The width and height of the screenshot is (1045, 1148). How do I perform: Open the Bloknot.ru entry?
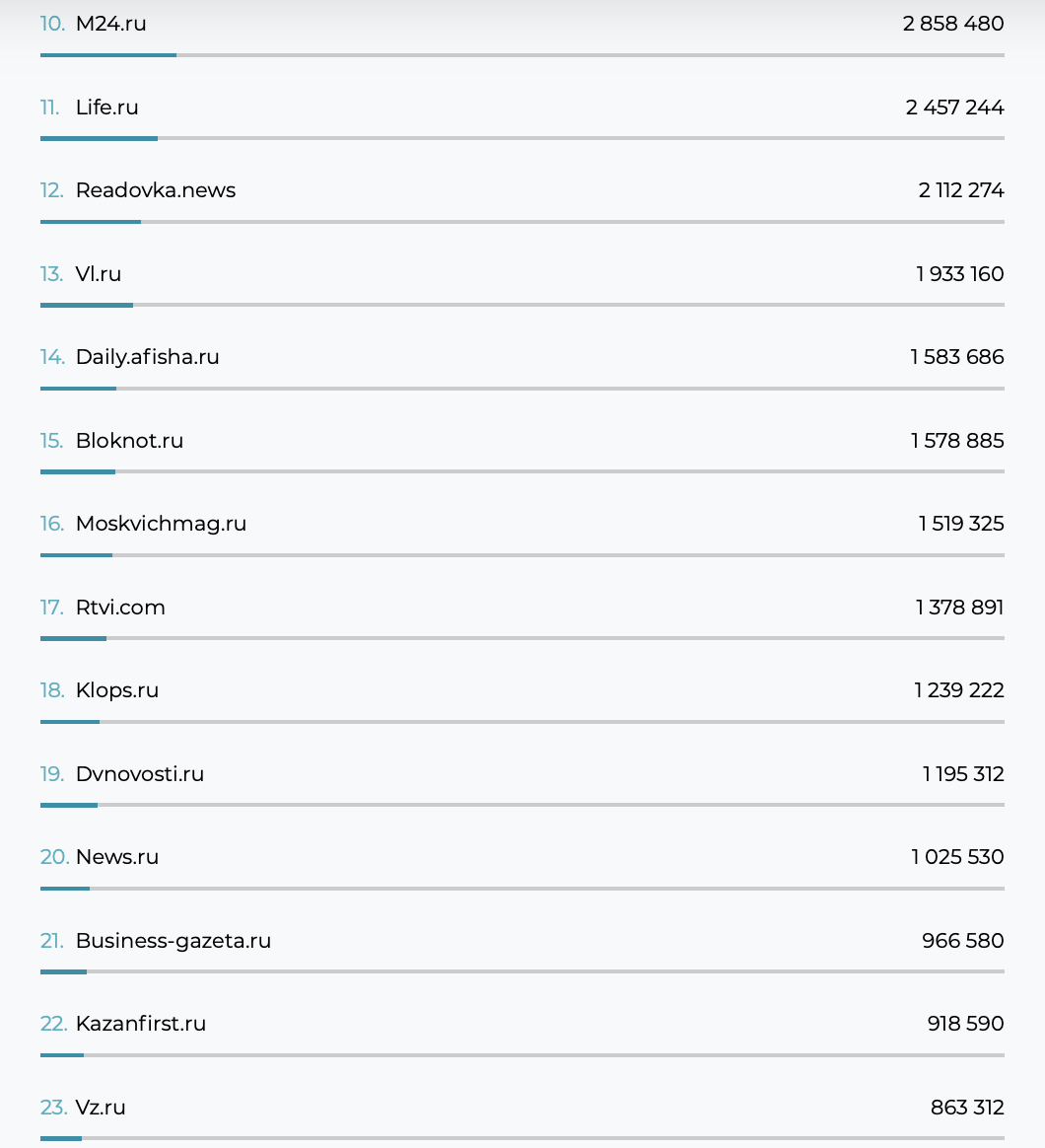click(x=129, y=441)
